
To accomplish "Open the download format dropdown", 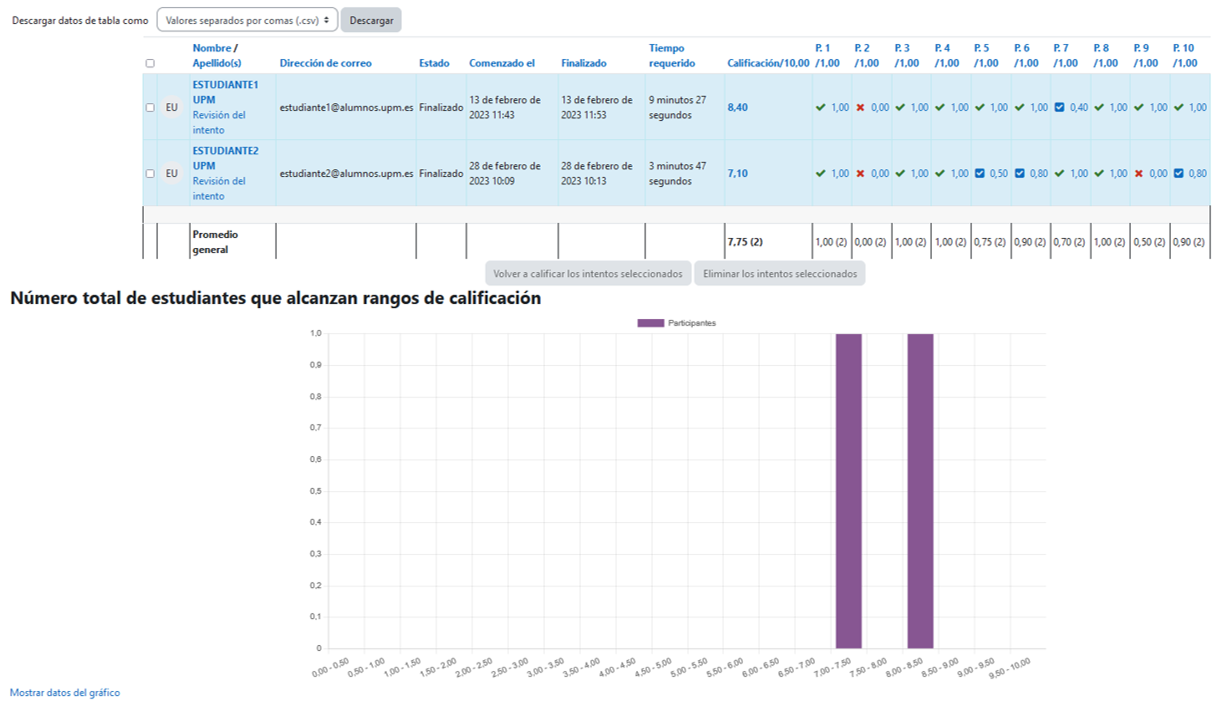I will (x=247, y=20).
